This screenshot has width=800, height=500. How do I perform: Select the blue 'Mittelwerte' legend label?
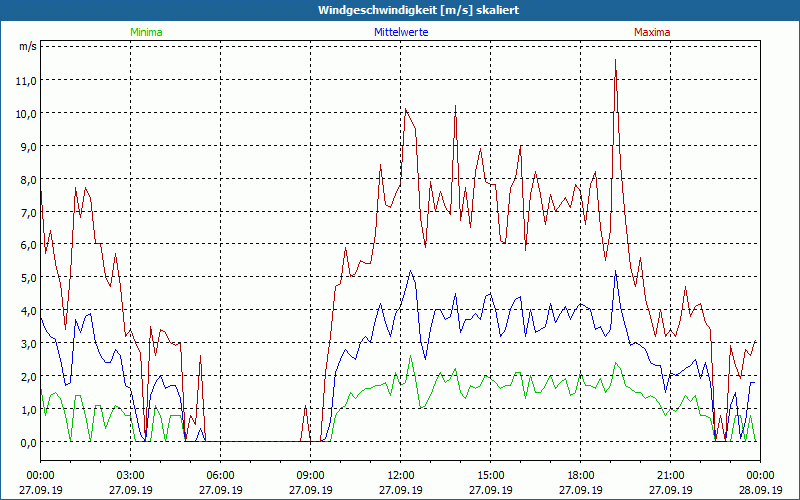click(x=401, y=32)
